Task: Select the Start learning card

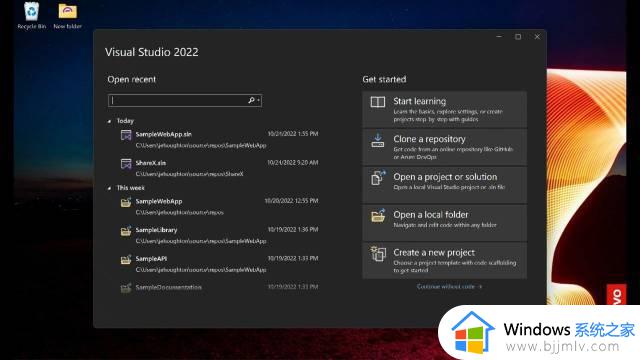Action: coord(444,109)
